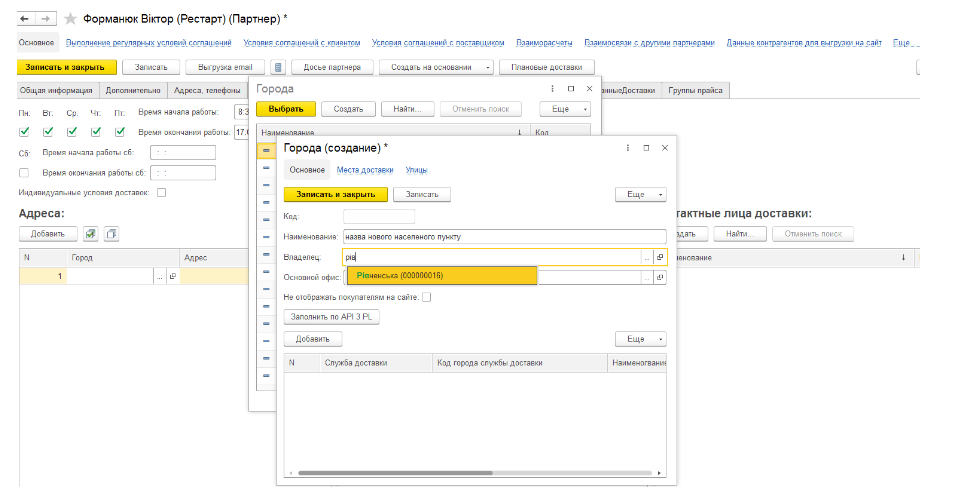Toggle the Не отображать покупателям на сайте checkbox
The width and height of the screenshot is (954, 494).
pyautogui.click(x=427, y=297)
